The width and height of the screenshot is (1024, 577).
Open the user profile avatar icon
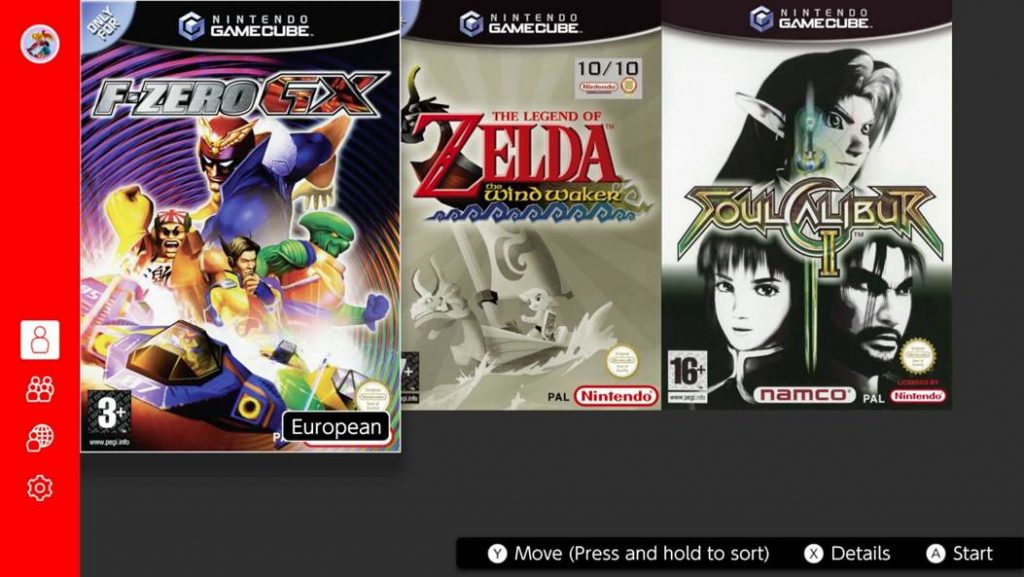(40, 44)
